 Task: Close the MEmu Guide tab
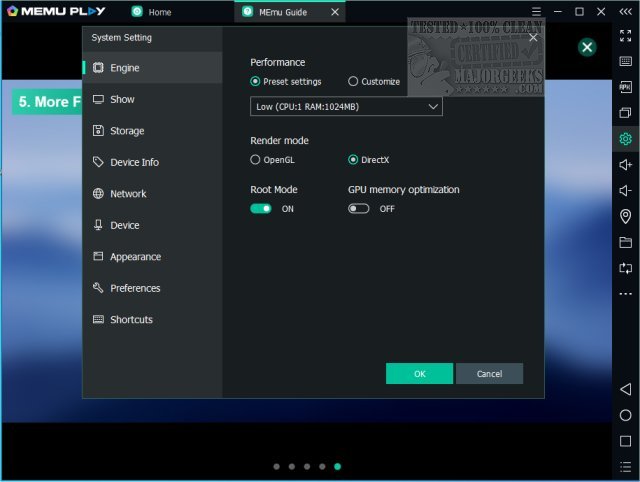[335, 12]
